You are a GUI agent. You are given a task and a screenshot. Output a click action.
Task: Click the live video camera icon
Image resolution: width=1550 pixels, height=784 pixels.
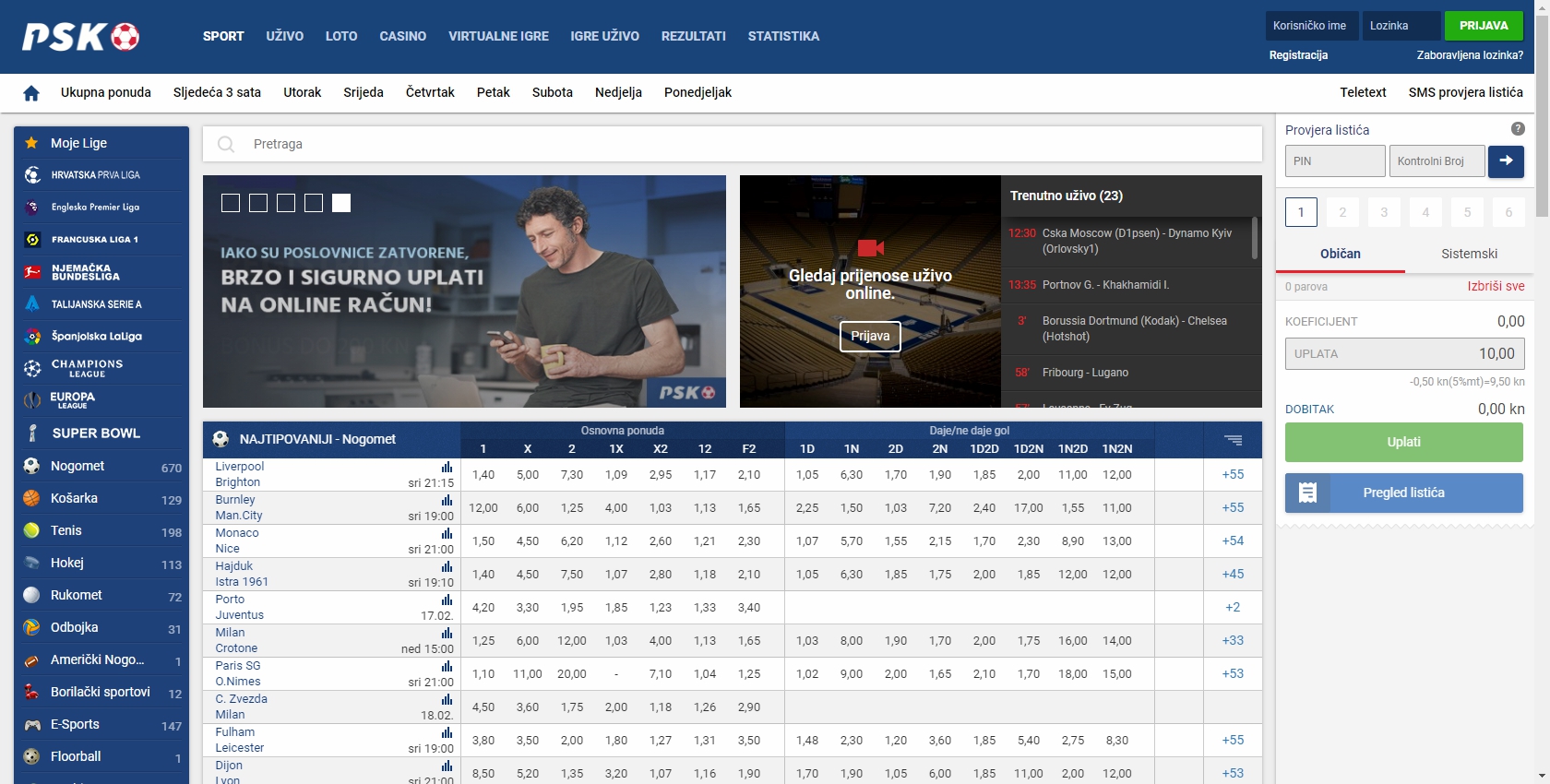[x=870, y=247]
